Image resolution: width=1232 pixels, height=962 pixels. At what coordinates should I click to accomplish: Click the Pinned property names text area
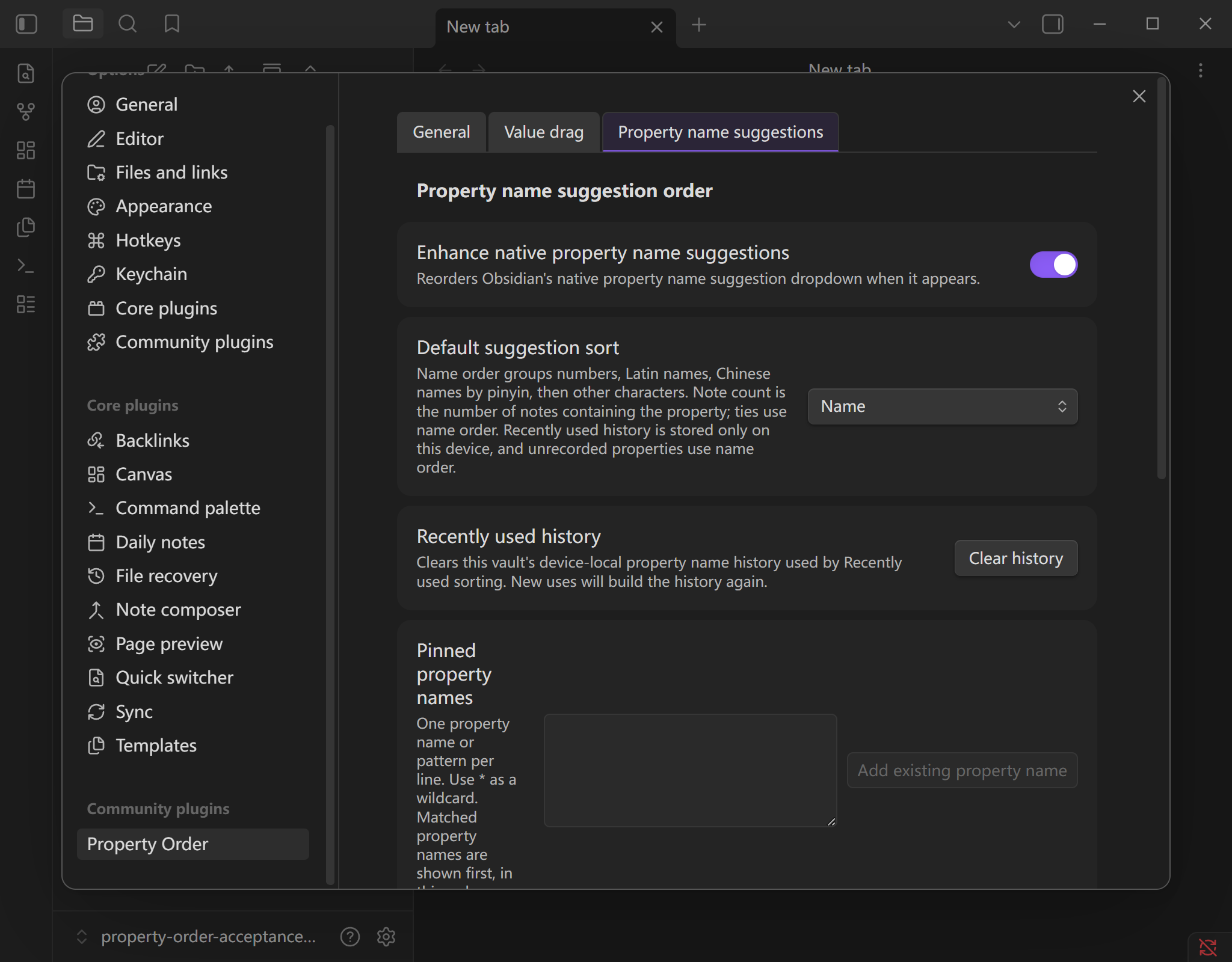(x=691, y=771)
